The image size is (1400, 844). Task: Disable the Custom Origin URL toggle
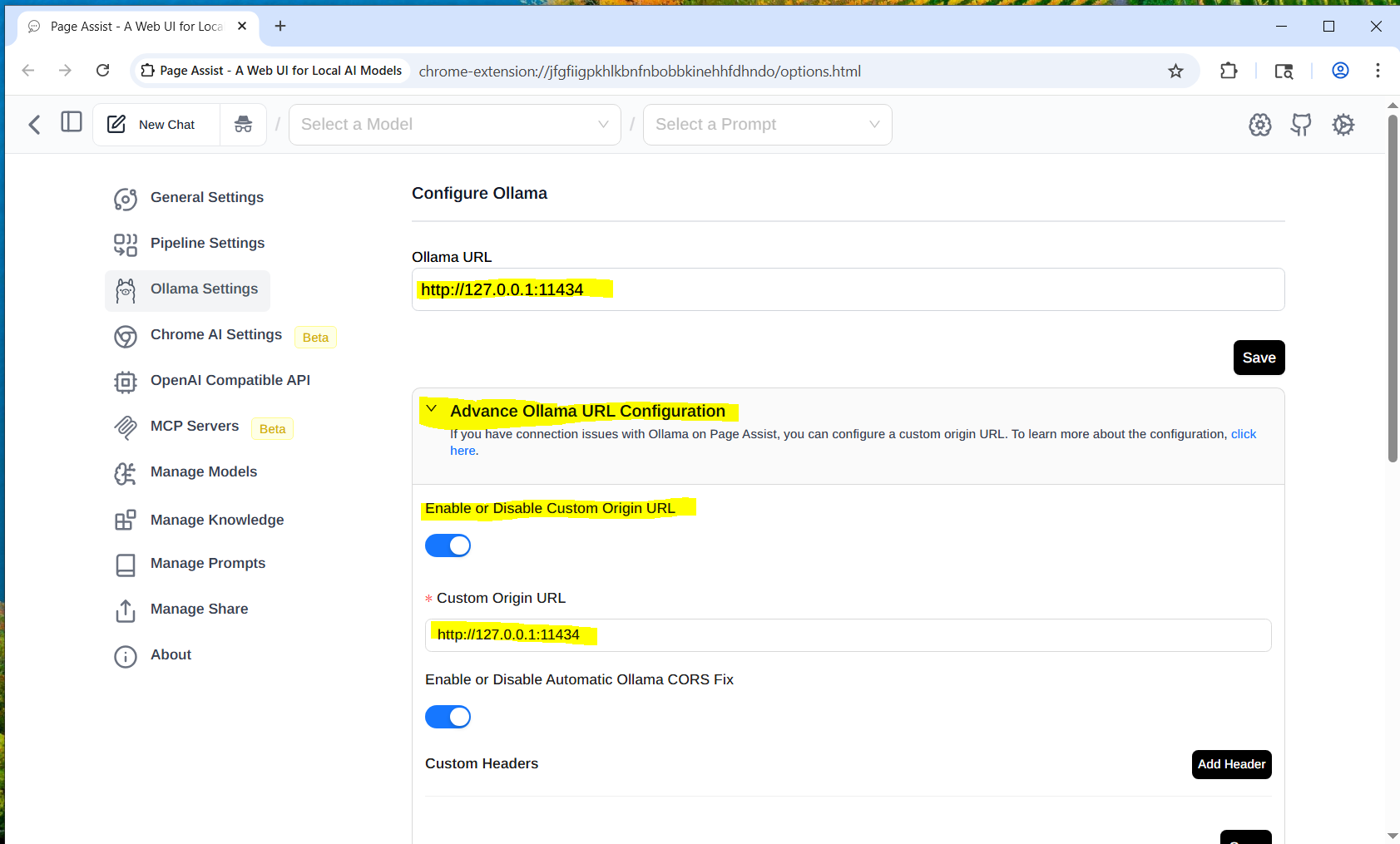tap(448, 545)
